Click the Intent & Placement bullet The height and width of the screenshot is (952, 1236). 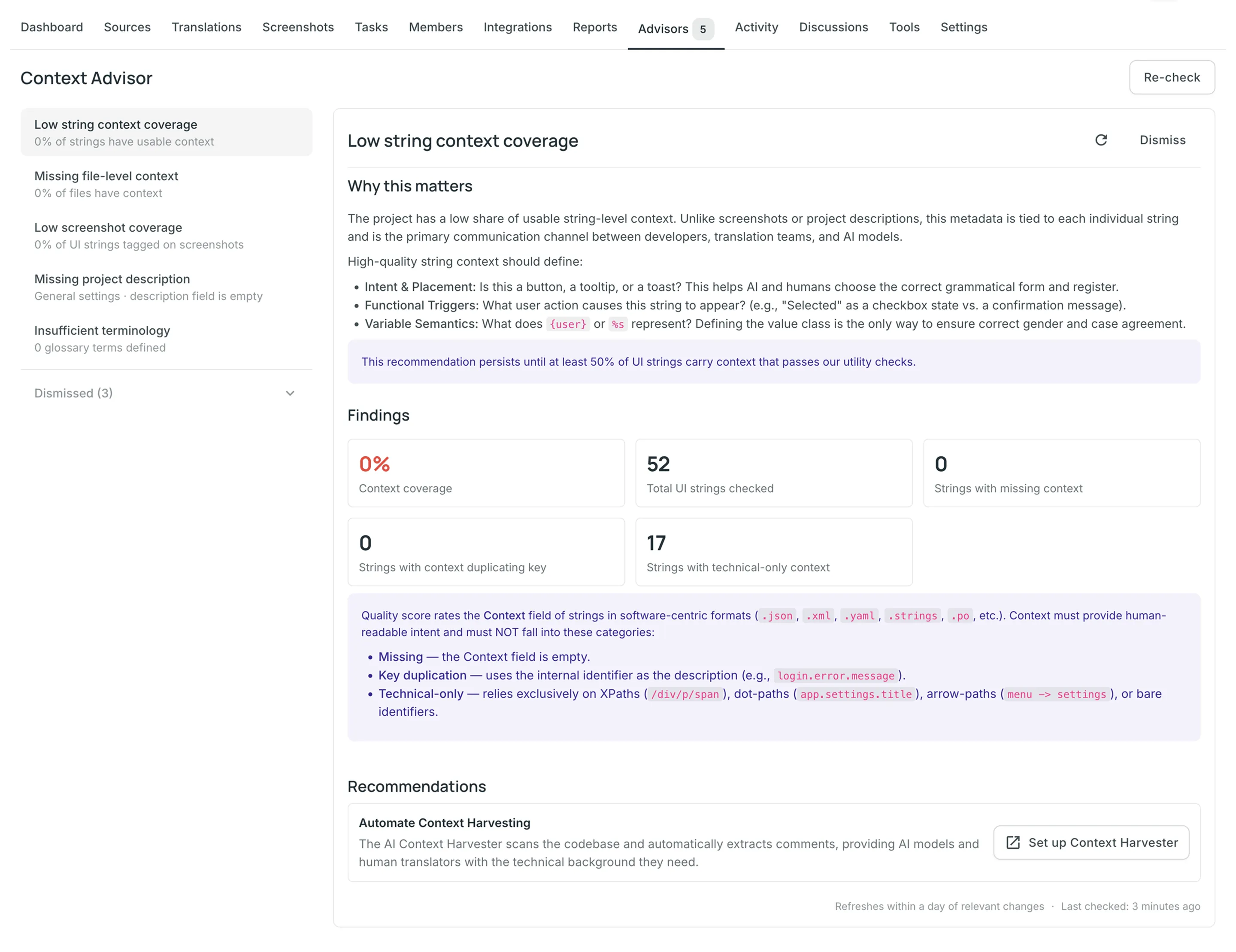tap(741, 287)
